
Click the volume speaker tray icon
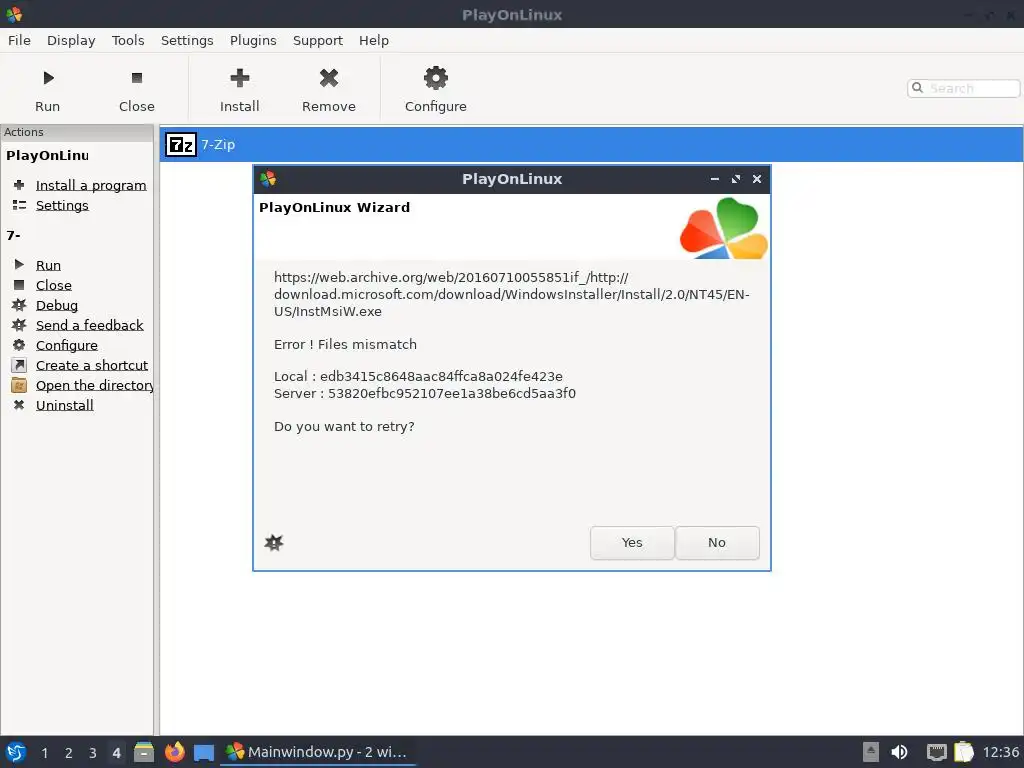(x=899, y=752)
